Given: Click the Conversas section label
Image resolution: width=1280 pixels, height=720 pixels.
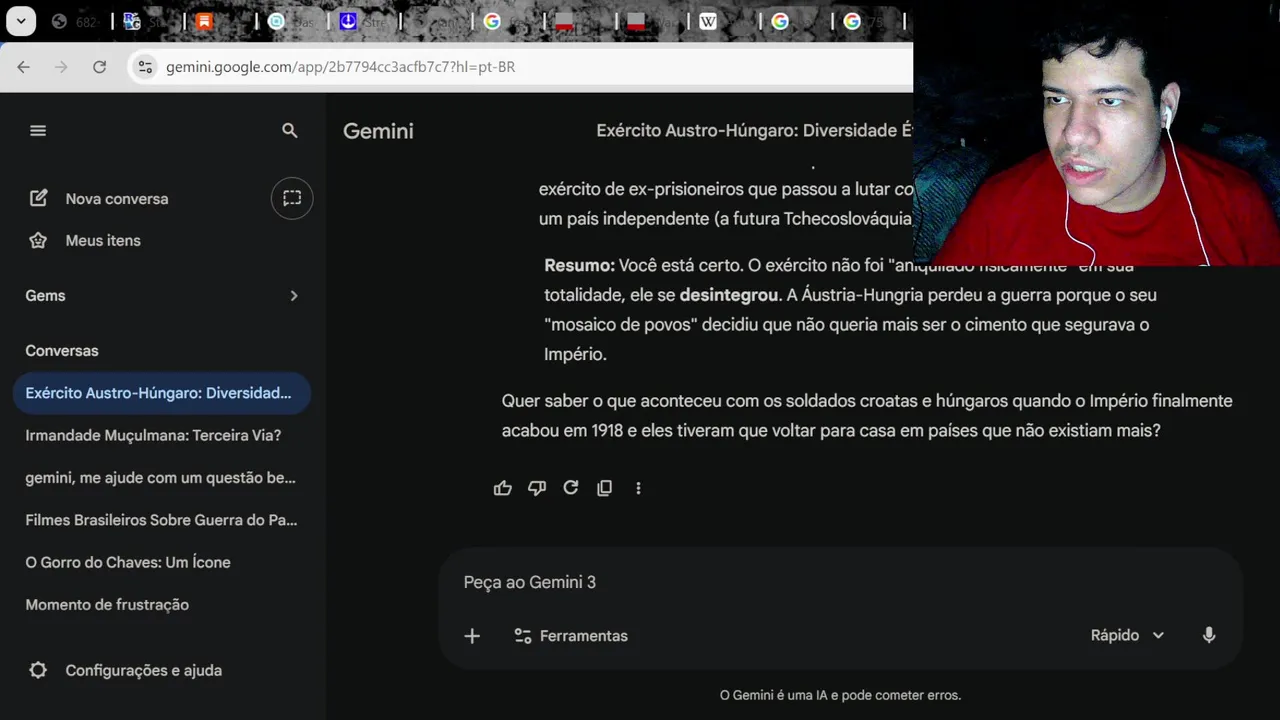Looking at the screenshot, I should point(62,351).
